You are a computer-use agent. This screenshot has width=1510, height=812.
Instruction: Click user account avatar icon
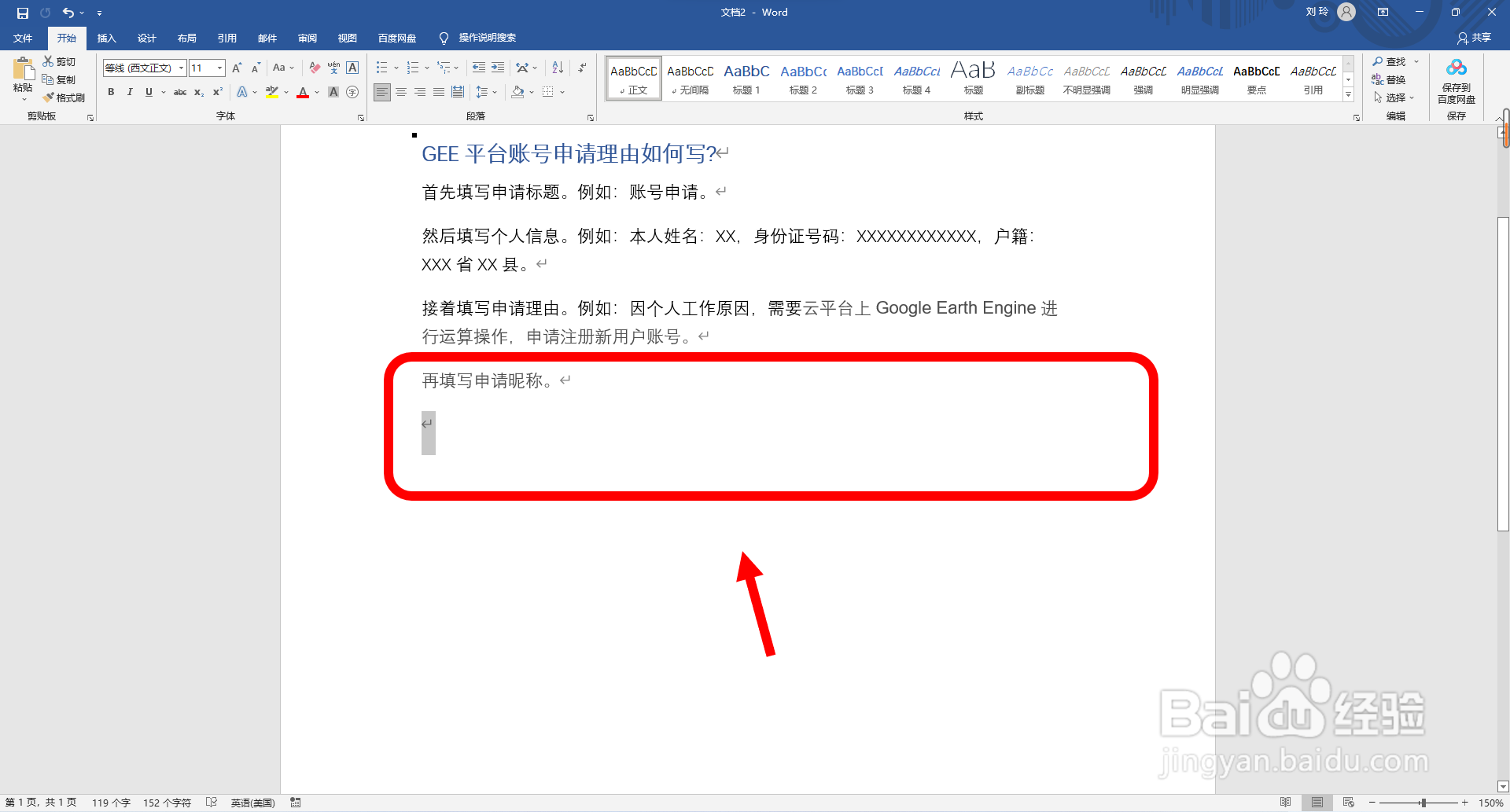pyautogui.click(x=1346, y=12)
